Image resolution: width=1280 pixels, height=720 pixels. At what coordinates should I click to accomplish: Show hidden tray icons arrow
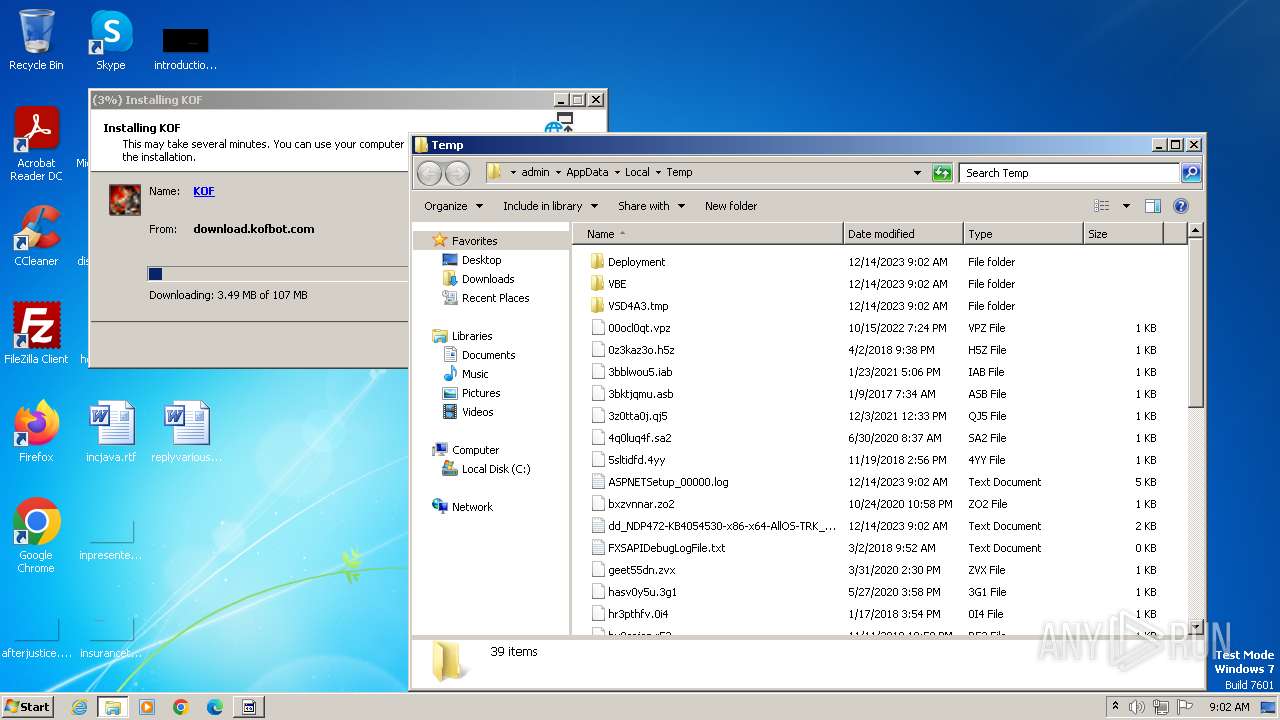(x=1115, y=706)
